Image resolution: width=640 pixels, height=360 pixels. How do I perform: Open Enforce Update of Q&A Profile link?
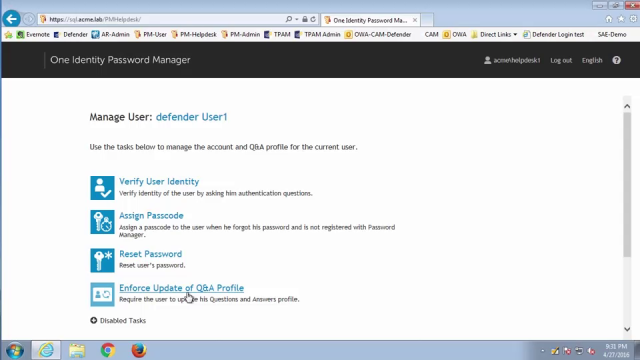pyautogui.click(x=181, y=288)
